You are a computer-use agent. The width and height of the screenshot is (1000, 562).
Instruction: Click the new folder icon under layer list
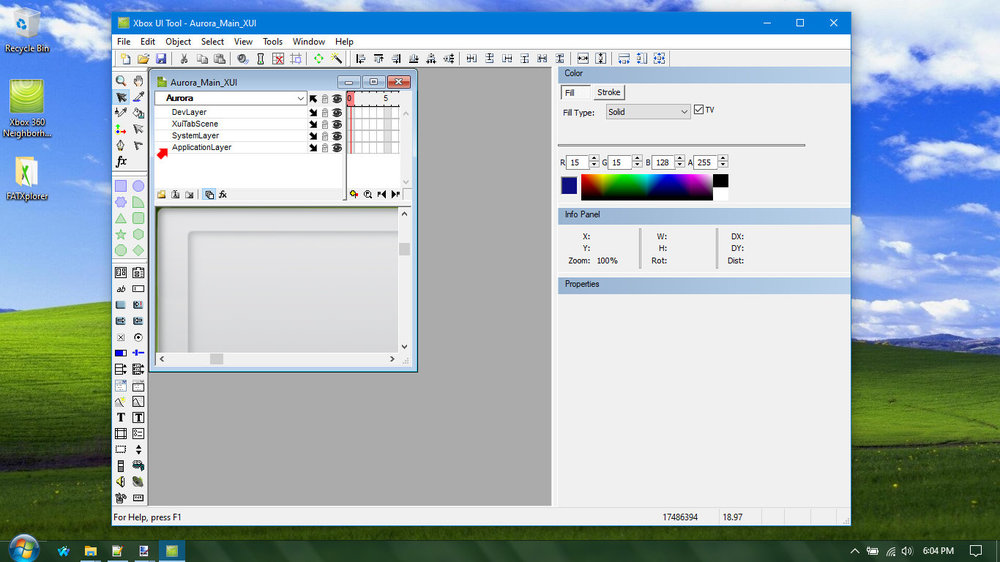161,195
